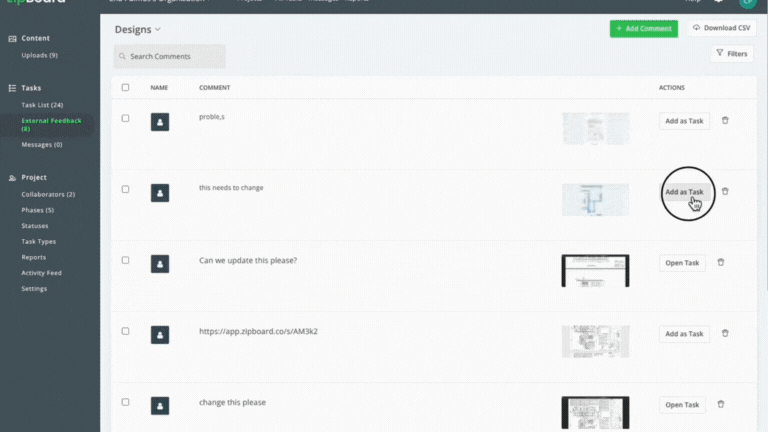Viewport: 768px width, 432px height.
Task: Click the NAME column header
Action: (159, 88)
